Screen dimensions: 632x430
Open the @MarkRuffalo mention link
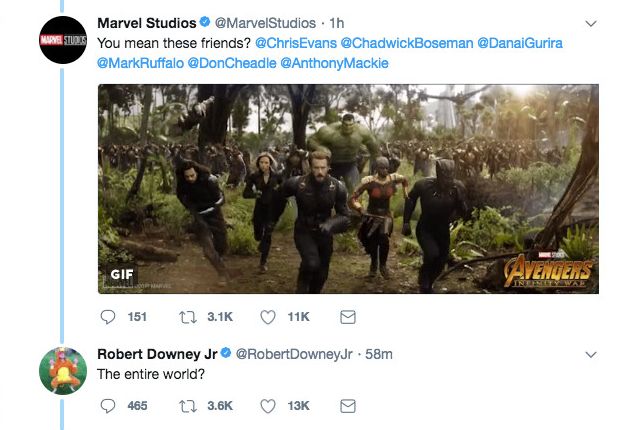140,63
